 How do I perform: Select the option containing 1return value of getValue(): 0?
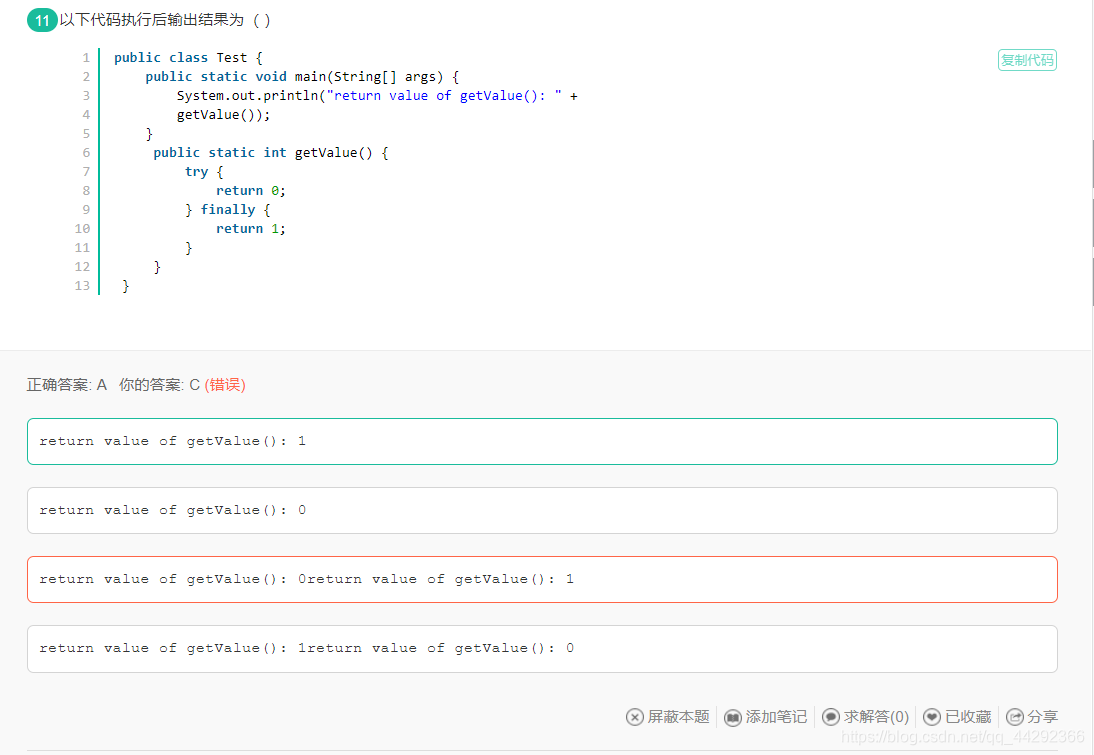click(x=542, y=649)
